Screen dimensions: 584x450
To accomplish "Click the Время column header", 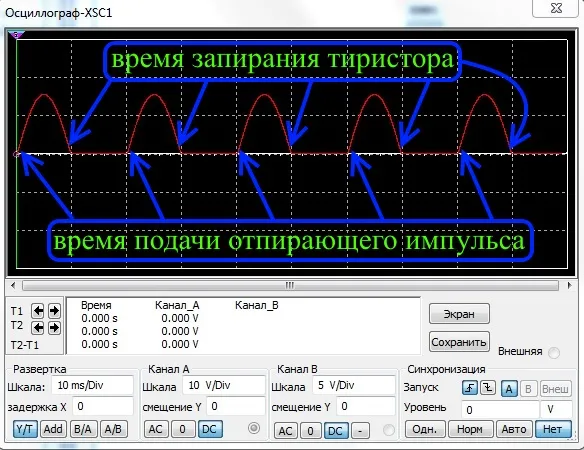I will 96,305.
